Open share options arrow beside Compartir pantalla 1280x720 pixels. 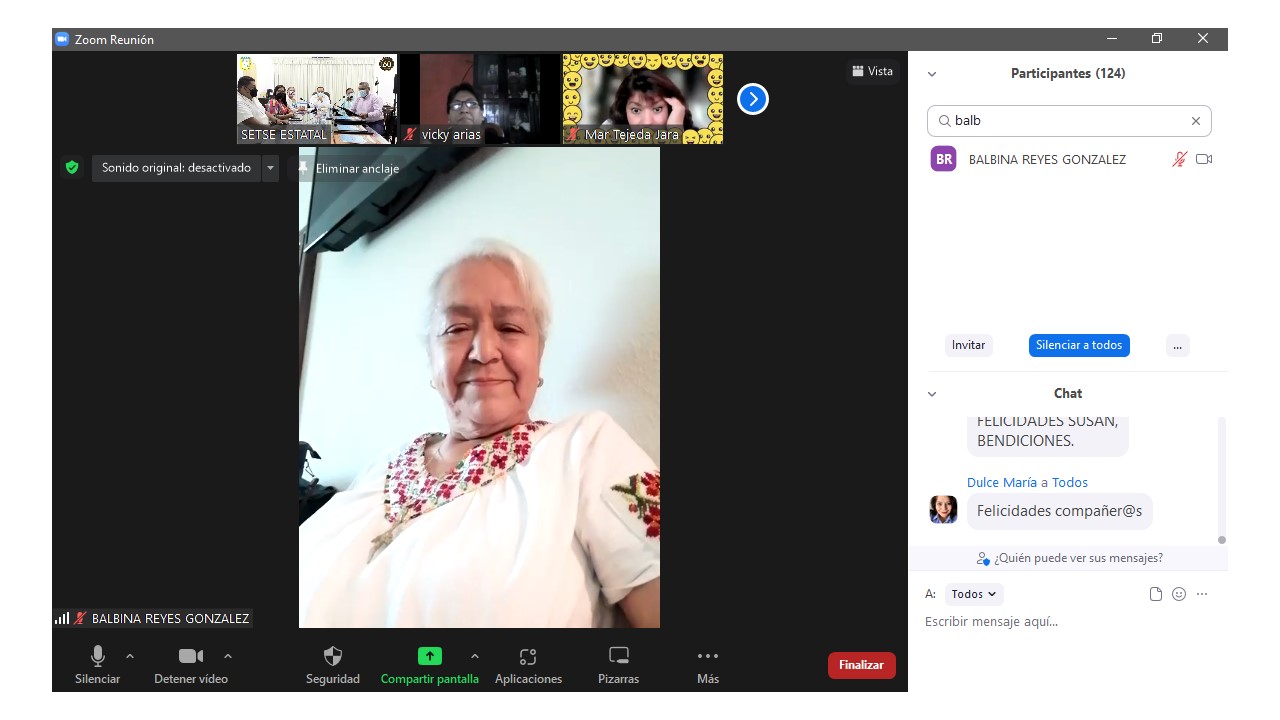tap(475, 656)
